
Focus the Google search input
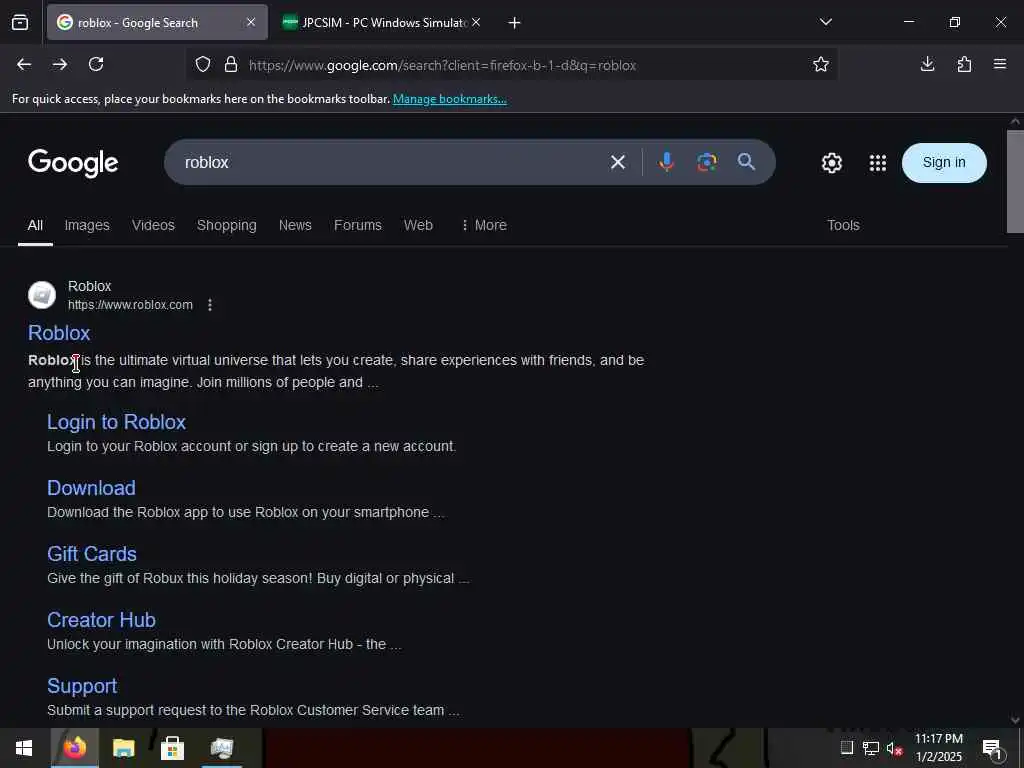(x=392, y=162)
